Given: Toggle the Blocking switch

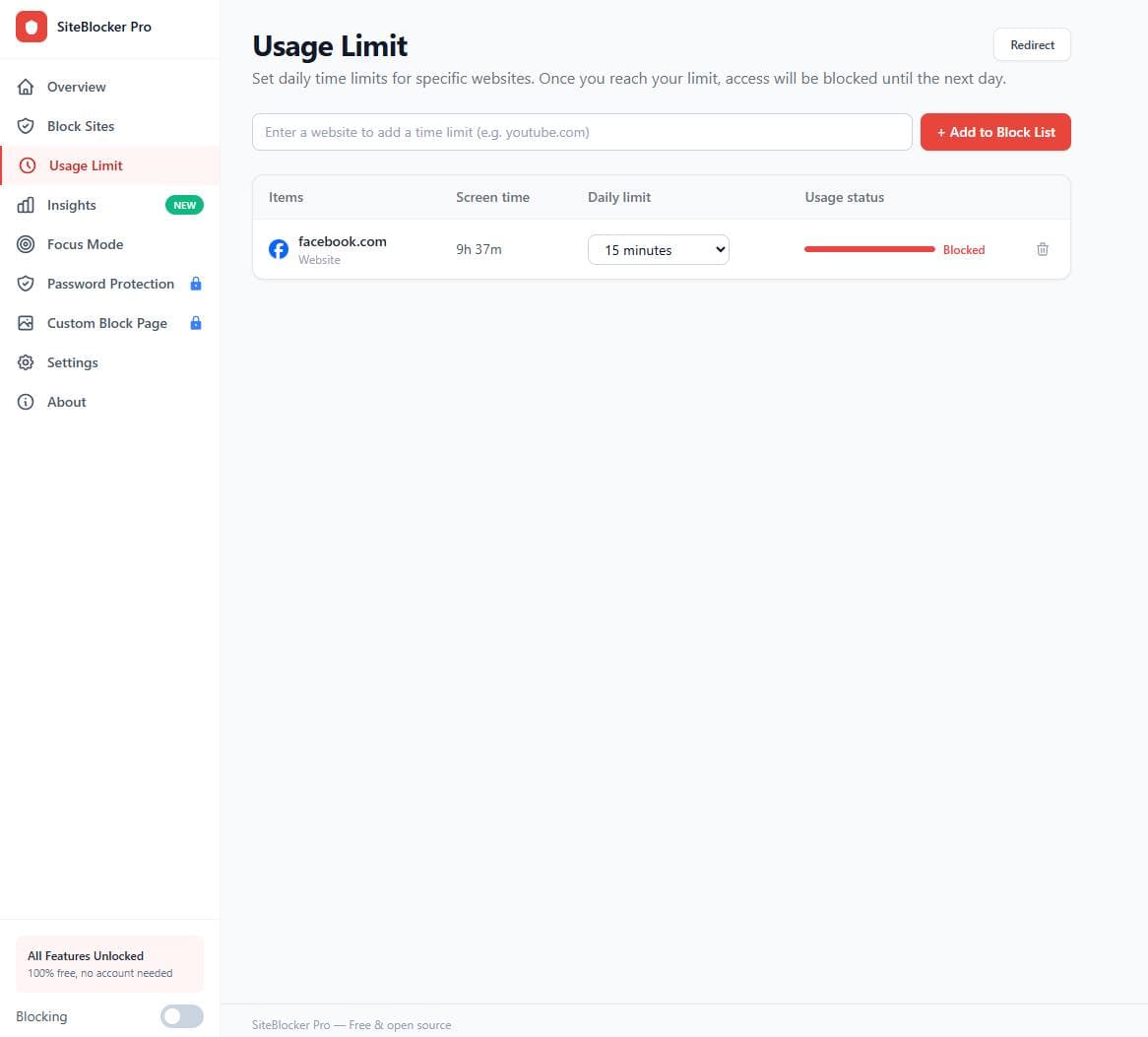Looking at the screenshot, I should pos(181,1016).
